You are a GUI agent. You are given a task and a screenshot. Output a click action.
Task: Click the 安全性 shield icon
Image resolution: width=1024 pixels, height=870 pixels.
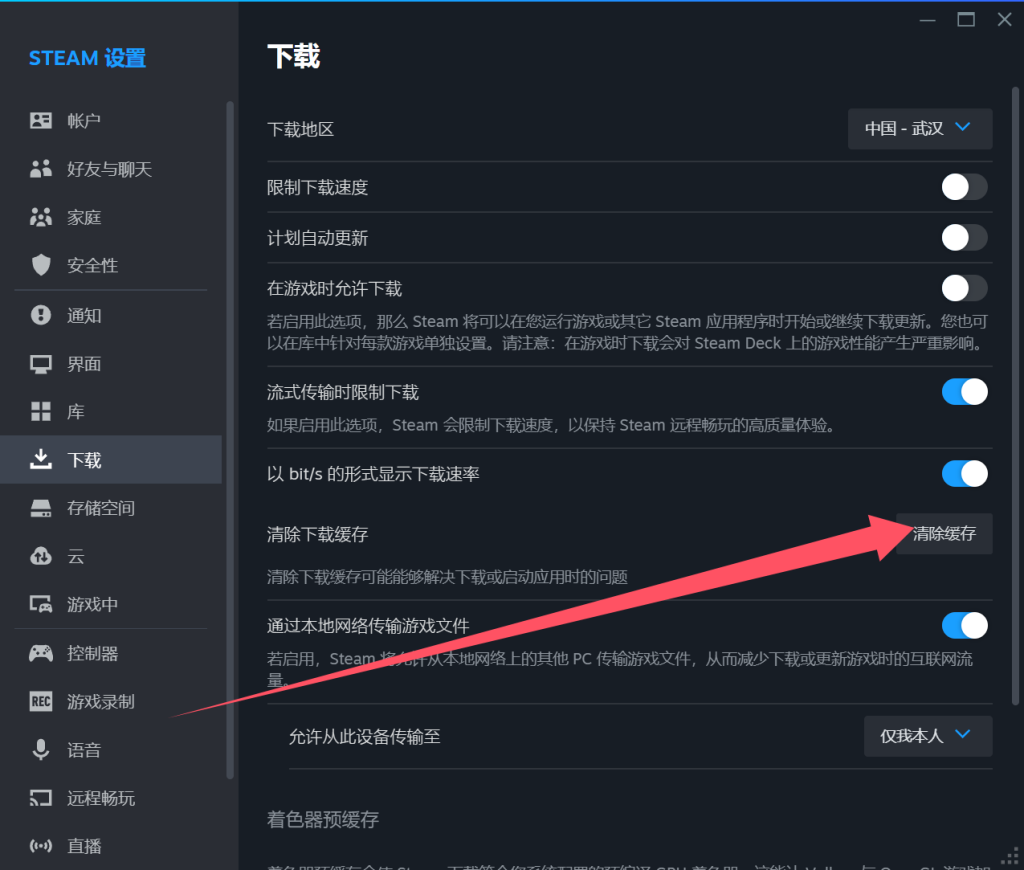(40, 265)
